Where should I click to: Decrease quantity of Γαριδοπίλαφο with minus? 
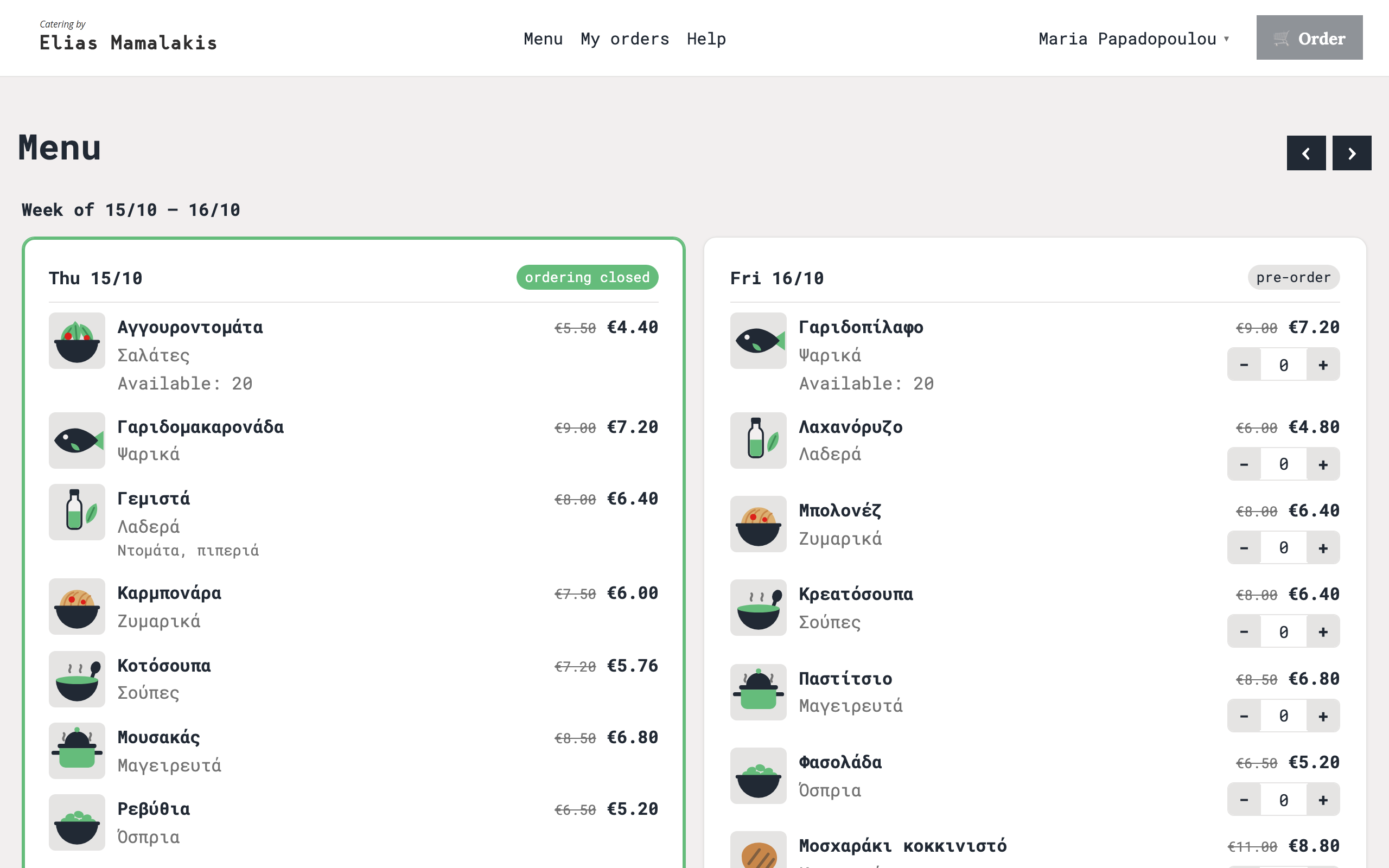1244,365
